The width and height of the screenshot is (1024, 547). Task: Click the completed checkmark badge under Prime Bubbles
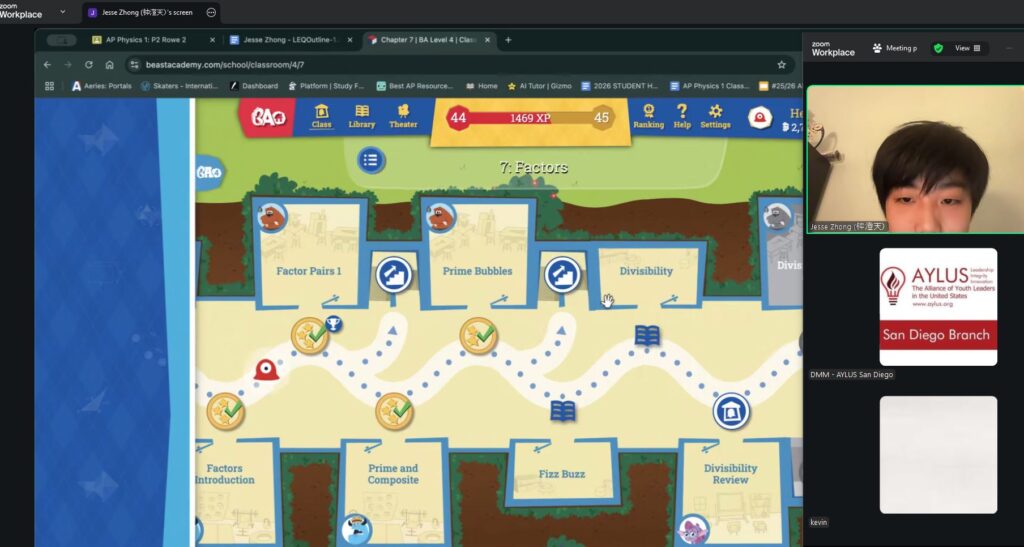pyautogui.click(x=479, y=336)
